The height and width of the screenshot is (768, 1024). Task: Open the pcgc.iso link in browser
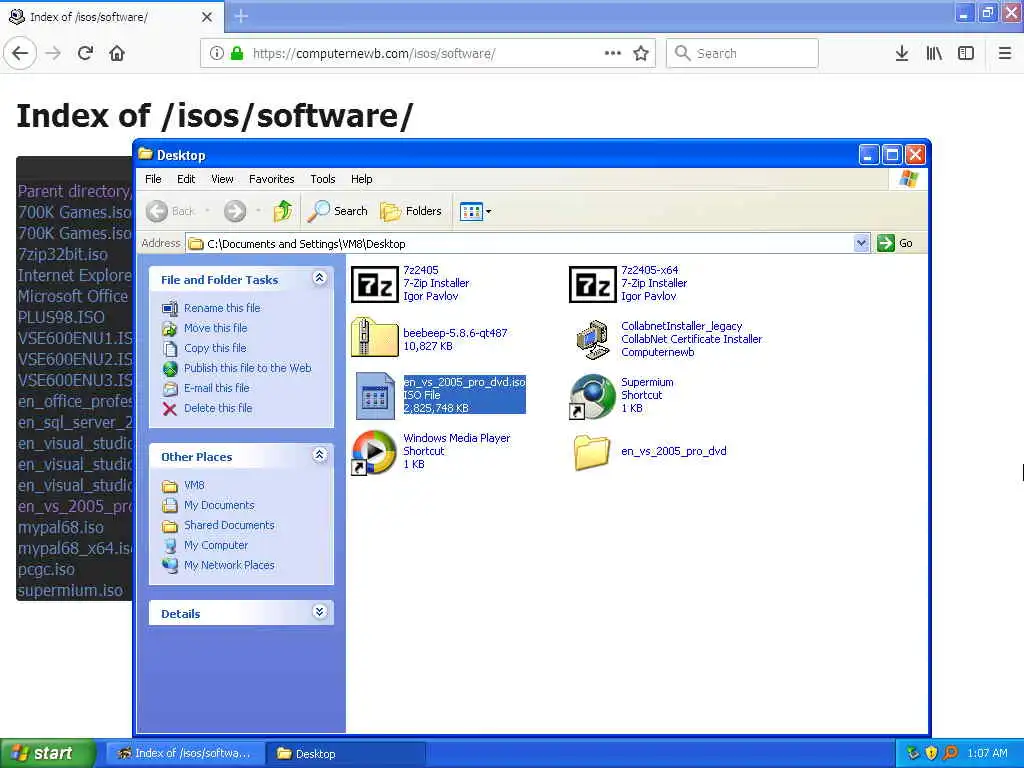(x=46, y=569)
